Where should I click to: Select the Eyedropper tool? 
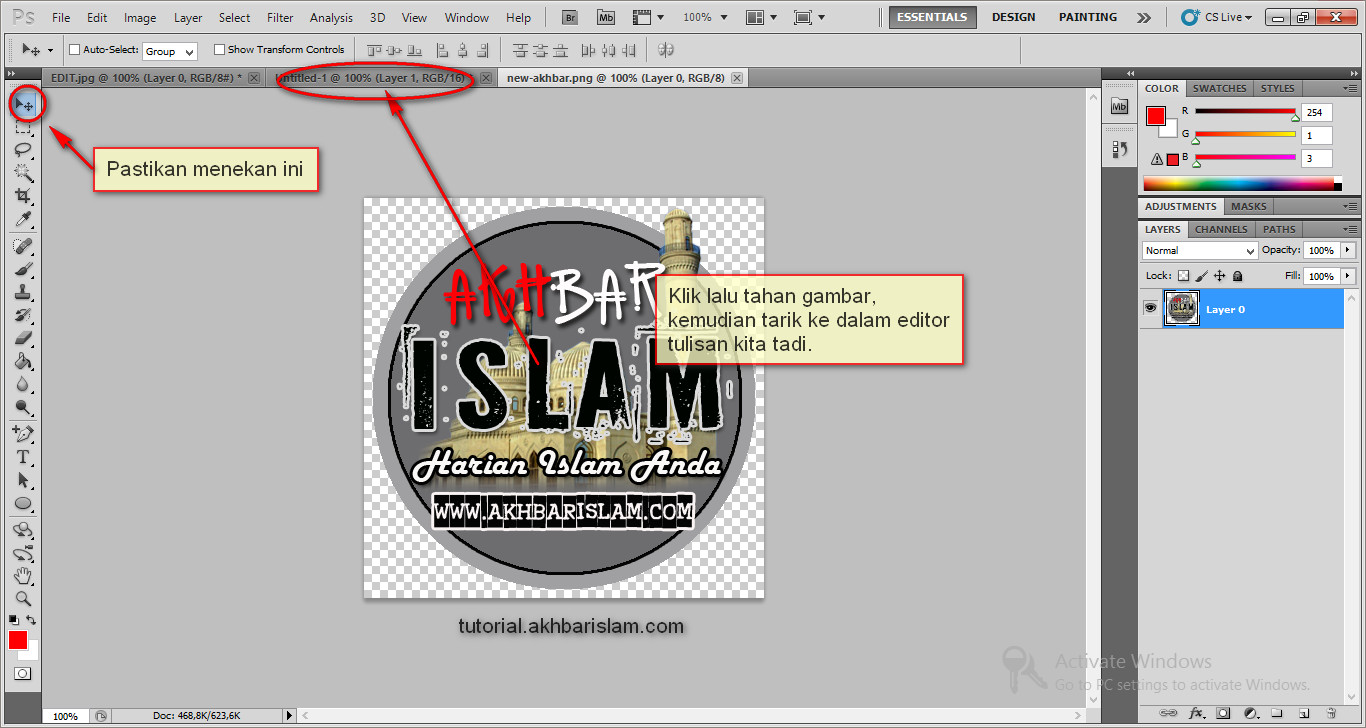click(24, 219)
